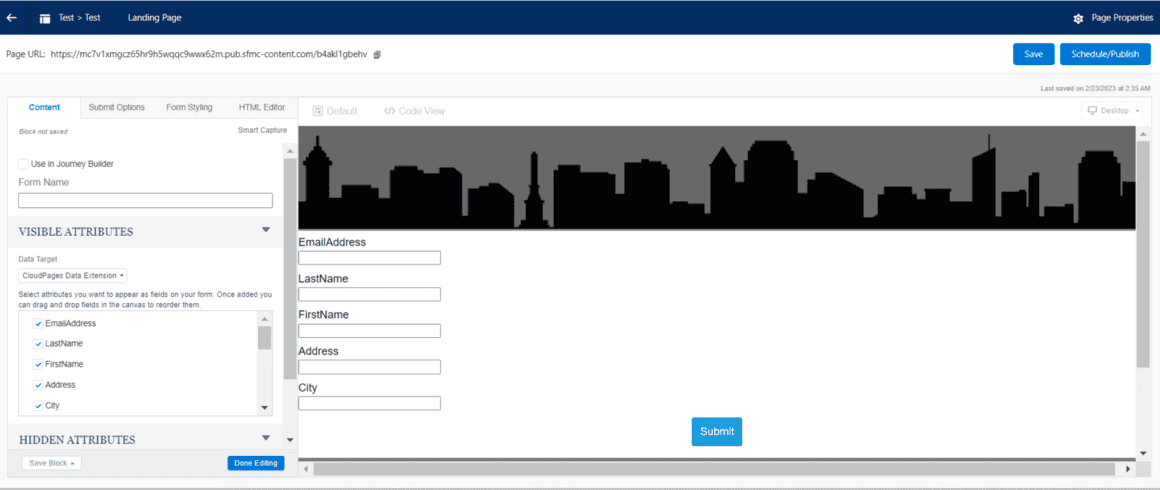
Task: Open the CloudPages Data Extension dropdown
Action: pos(73,275)
